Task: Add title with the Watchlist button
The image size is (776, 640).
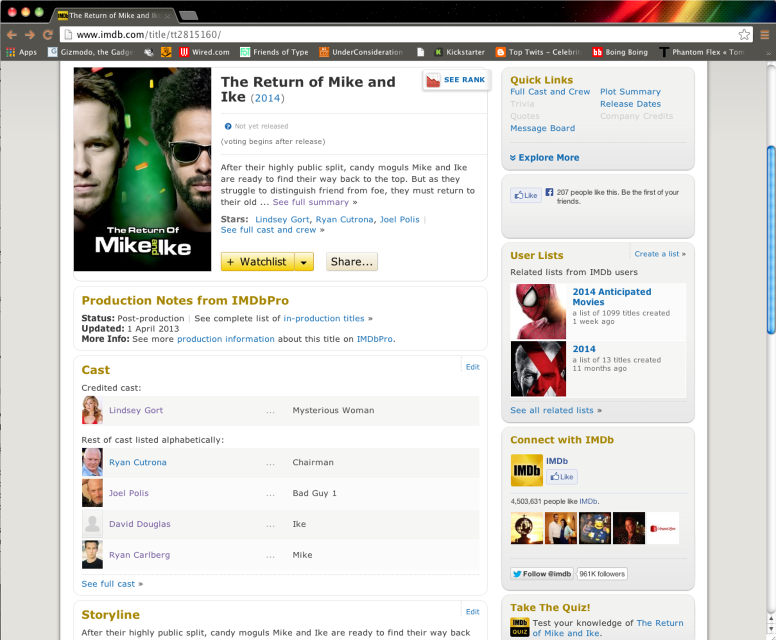Action: click(x=257, y=261)
